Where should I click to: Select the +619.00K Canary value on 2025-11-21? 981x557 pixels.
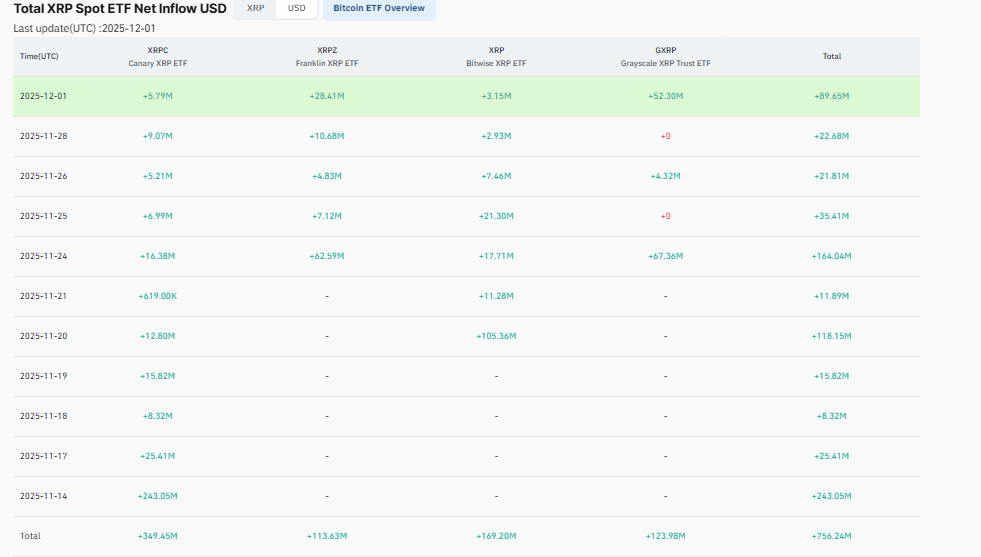(157, 296)
